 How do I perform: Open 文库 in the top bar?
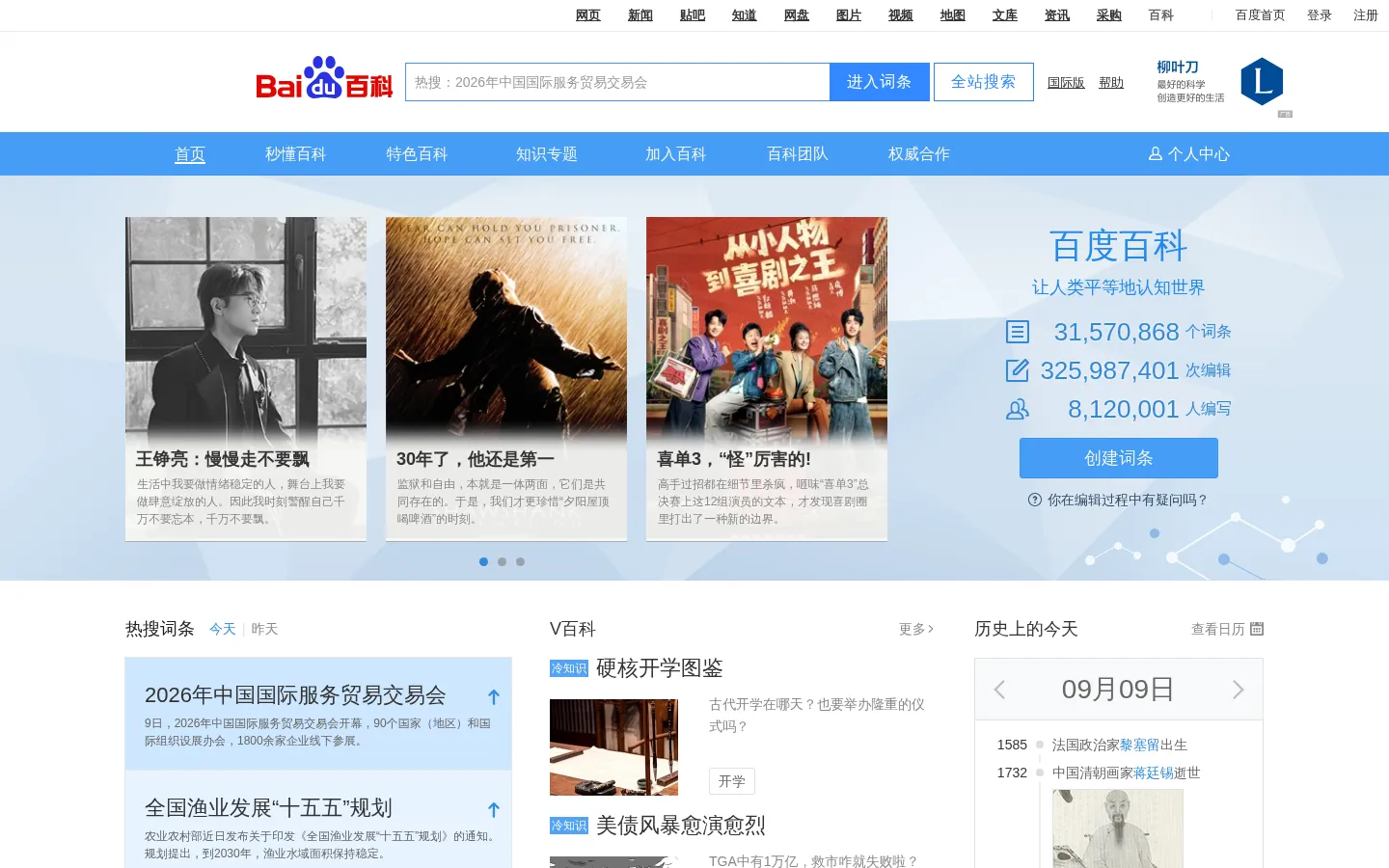click(1005, 15)
